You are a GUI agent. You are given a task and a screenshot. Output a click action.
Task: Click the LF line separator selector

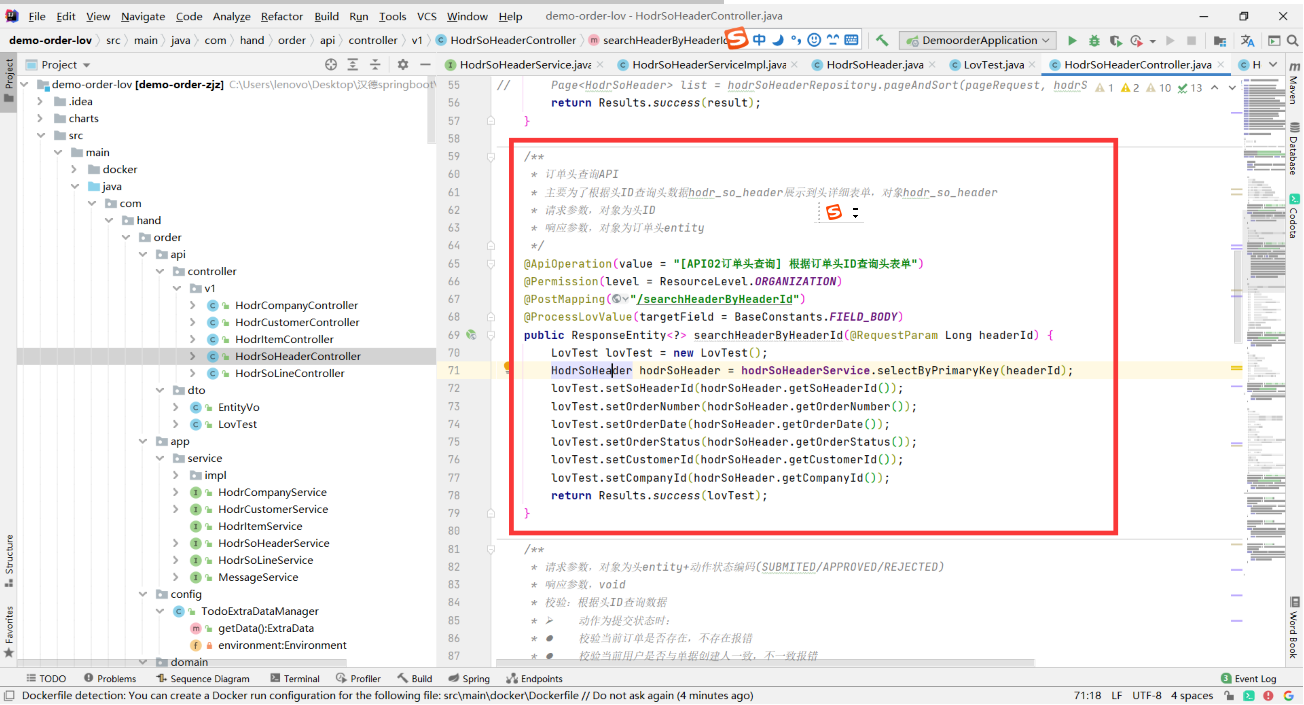[1117, 695]
